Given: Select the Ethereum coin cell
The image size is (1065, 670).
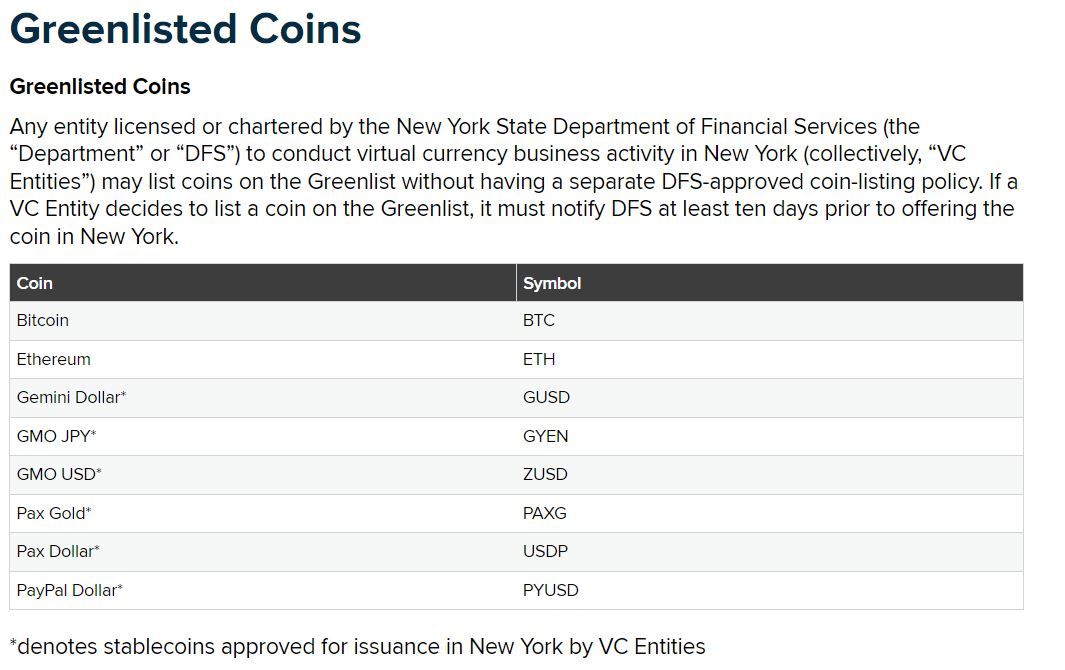Looking at the screenshot, I should coord(54,359).
